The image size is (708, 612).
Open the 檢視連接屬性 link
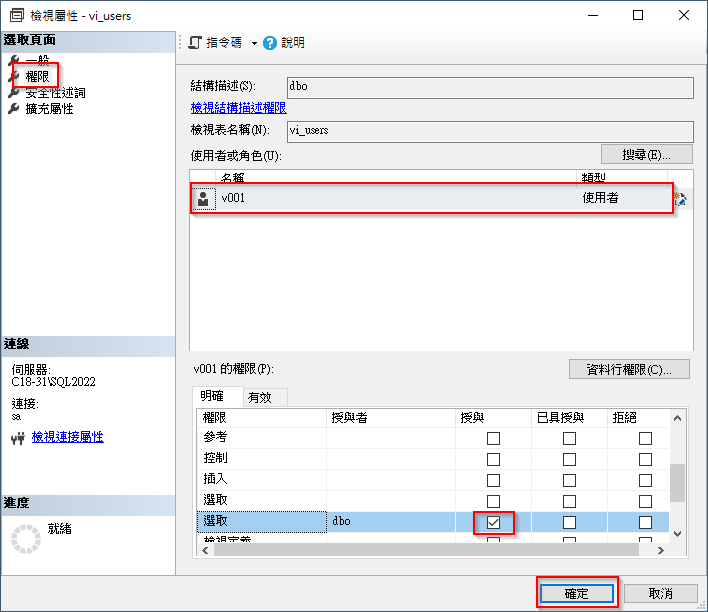68,437
